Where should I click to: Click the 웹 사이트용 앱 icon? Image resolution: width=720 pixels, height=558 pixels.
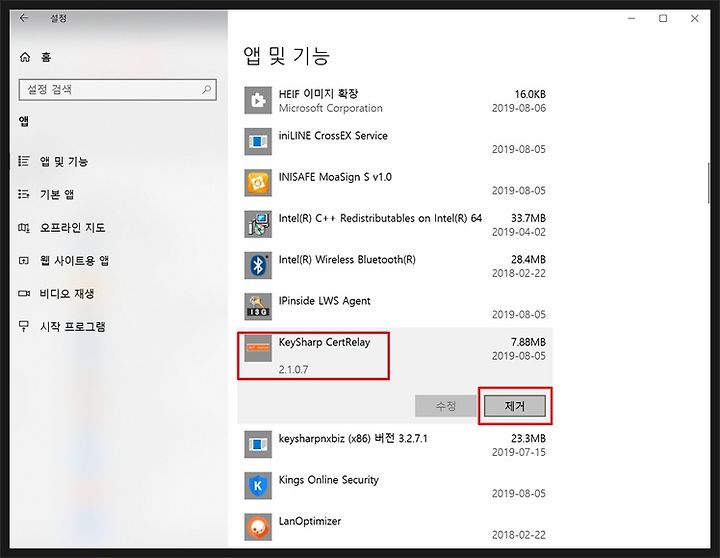pyautogui.click(x=24, y=260)
